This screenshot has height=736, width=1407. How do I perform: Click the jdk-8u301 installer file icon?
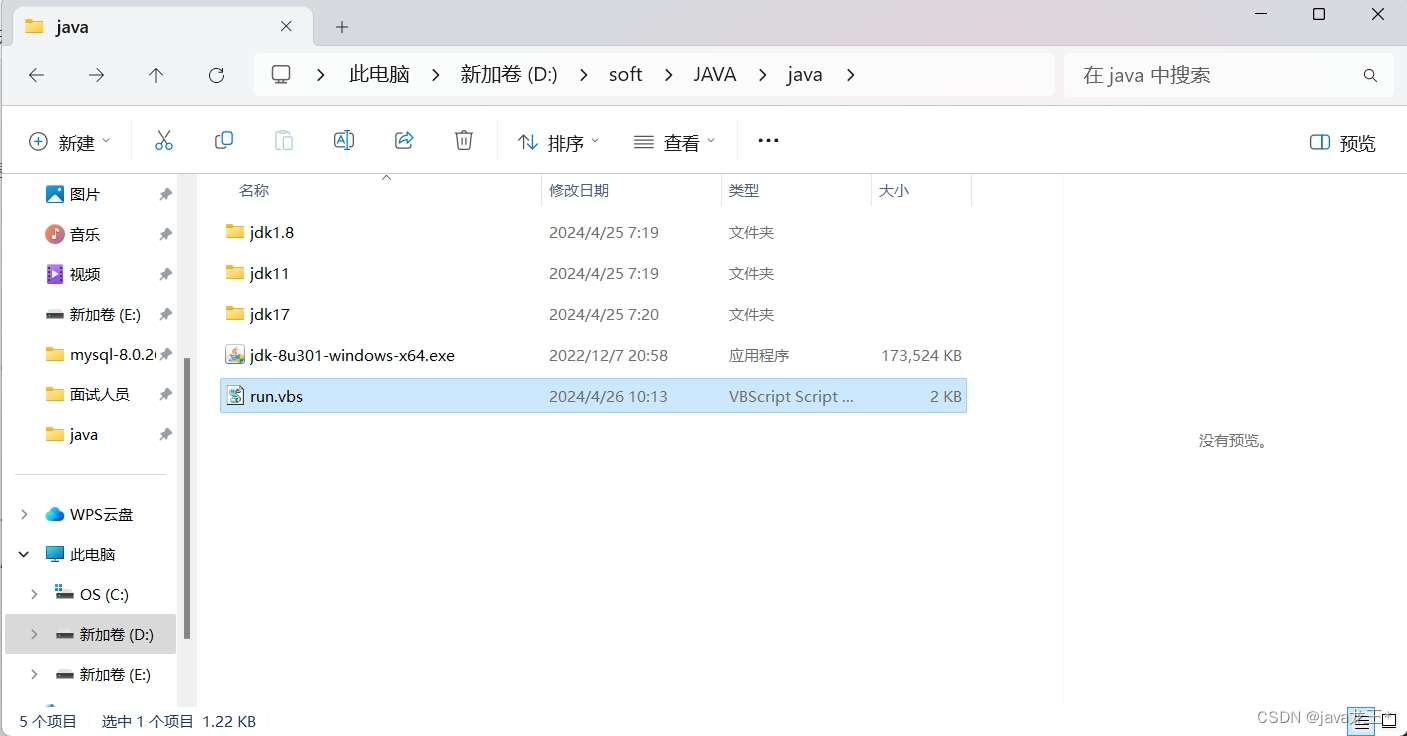pos(235,355)
